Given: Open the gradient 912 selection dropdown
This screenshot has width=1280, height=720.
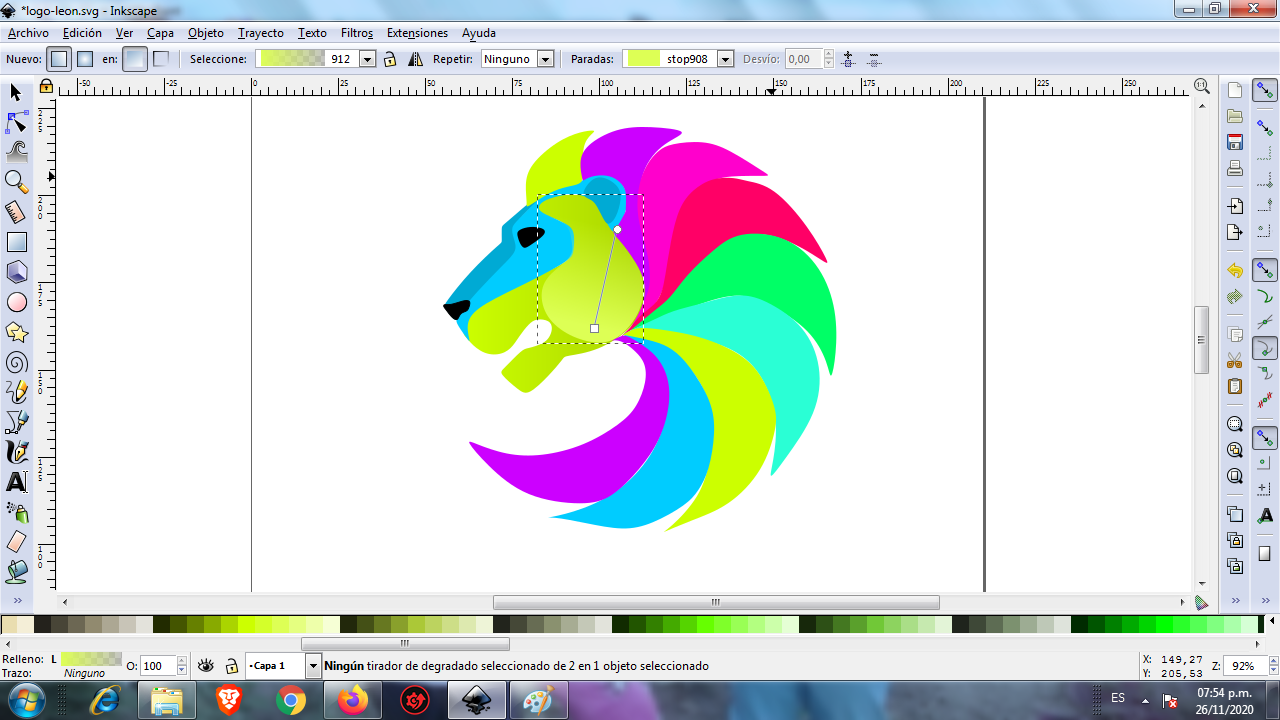Looking at the screenshot, I should [x=367, y=59].
